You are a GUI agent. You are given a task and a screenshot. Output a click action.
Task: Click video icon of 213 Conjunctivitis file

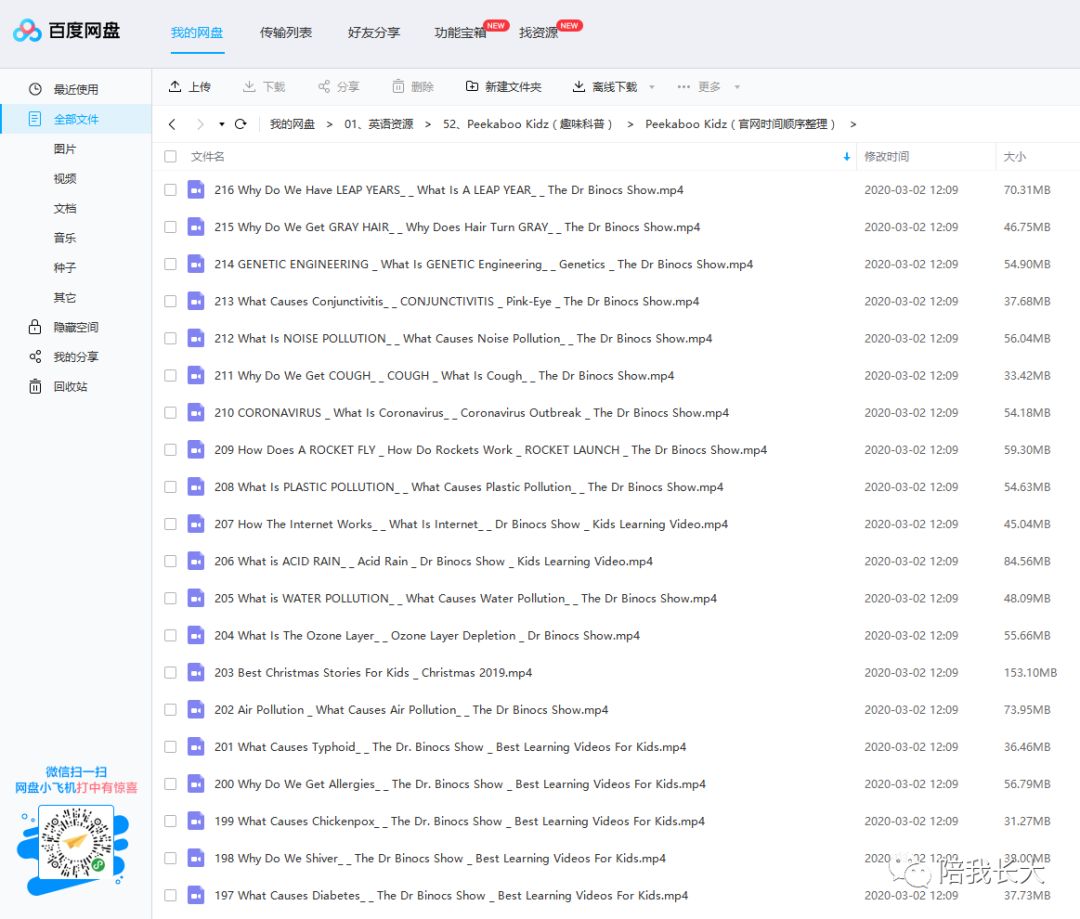point(196,301)
